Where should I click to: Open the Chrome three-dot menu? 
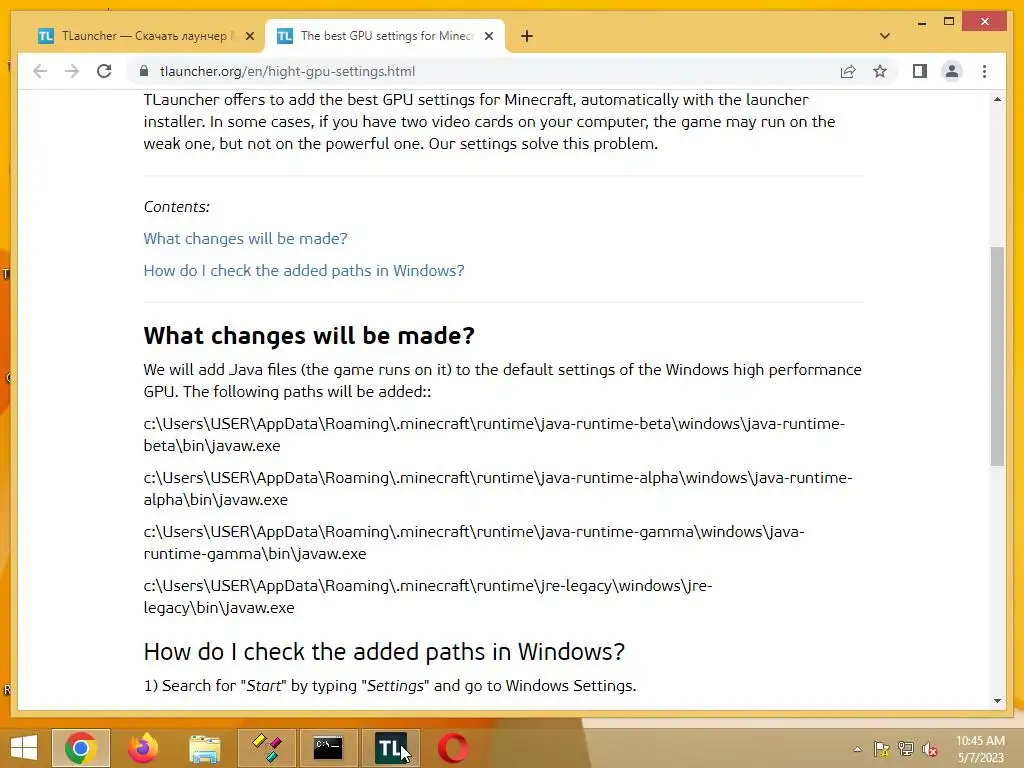point(984,71)
